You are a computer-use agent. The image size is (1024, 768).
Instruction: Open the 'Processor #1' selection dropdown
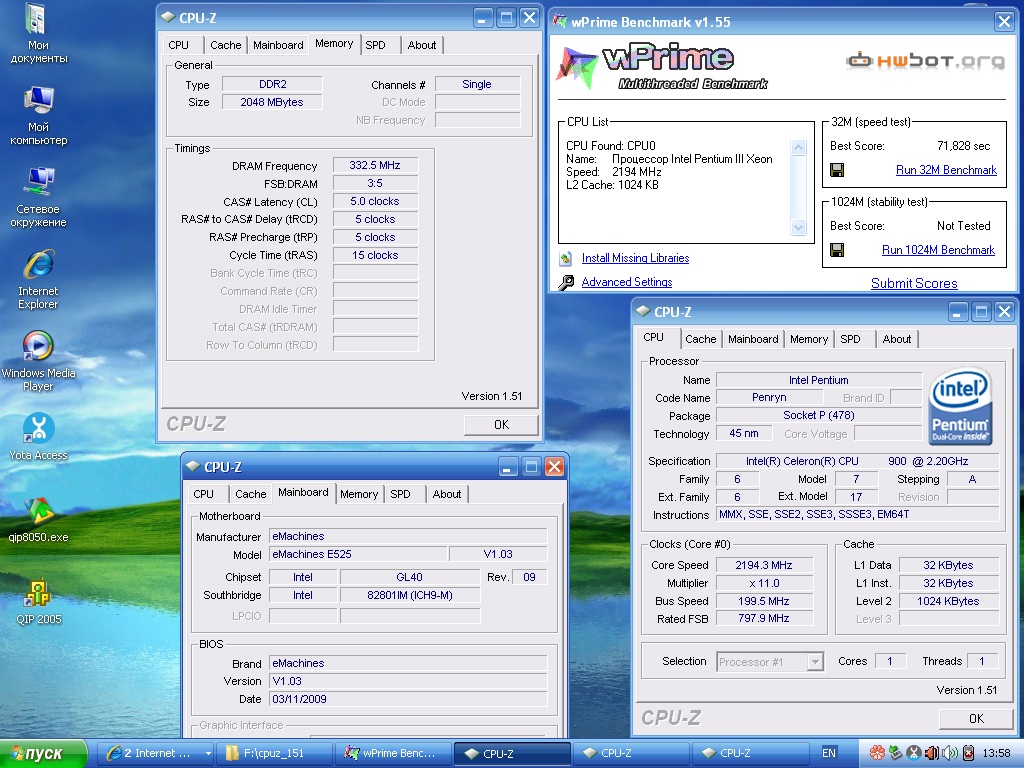click(770, 662)
